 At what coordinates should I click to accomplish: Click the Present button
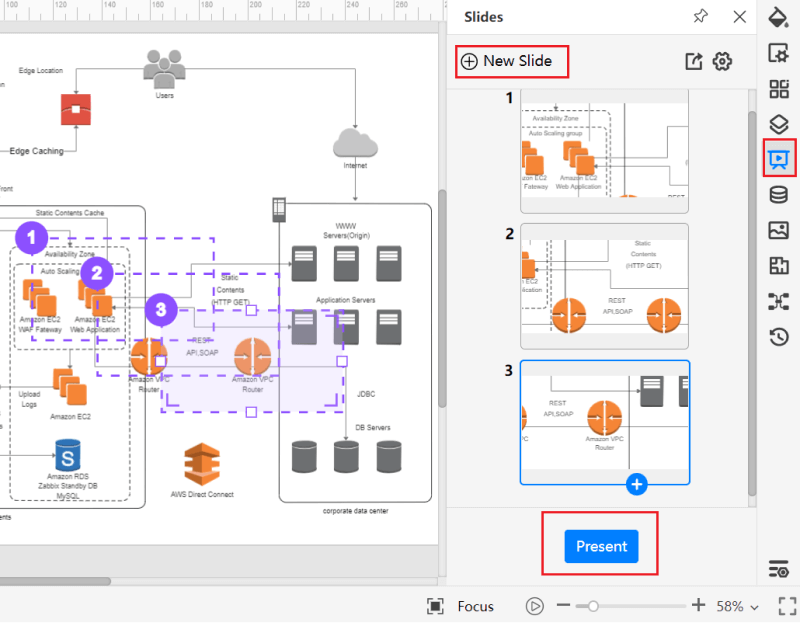coord(601,546)
